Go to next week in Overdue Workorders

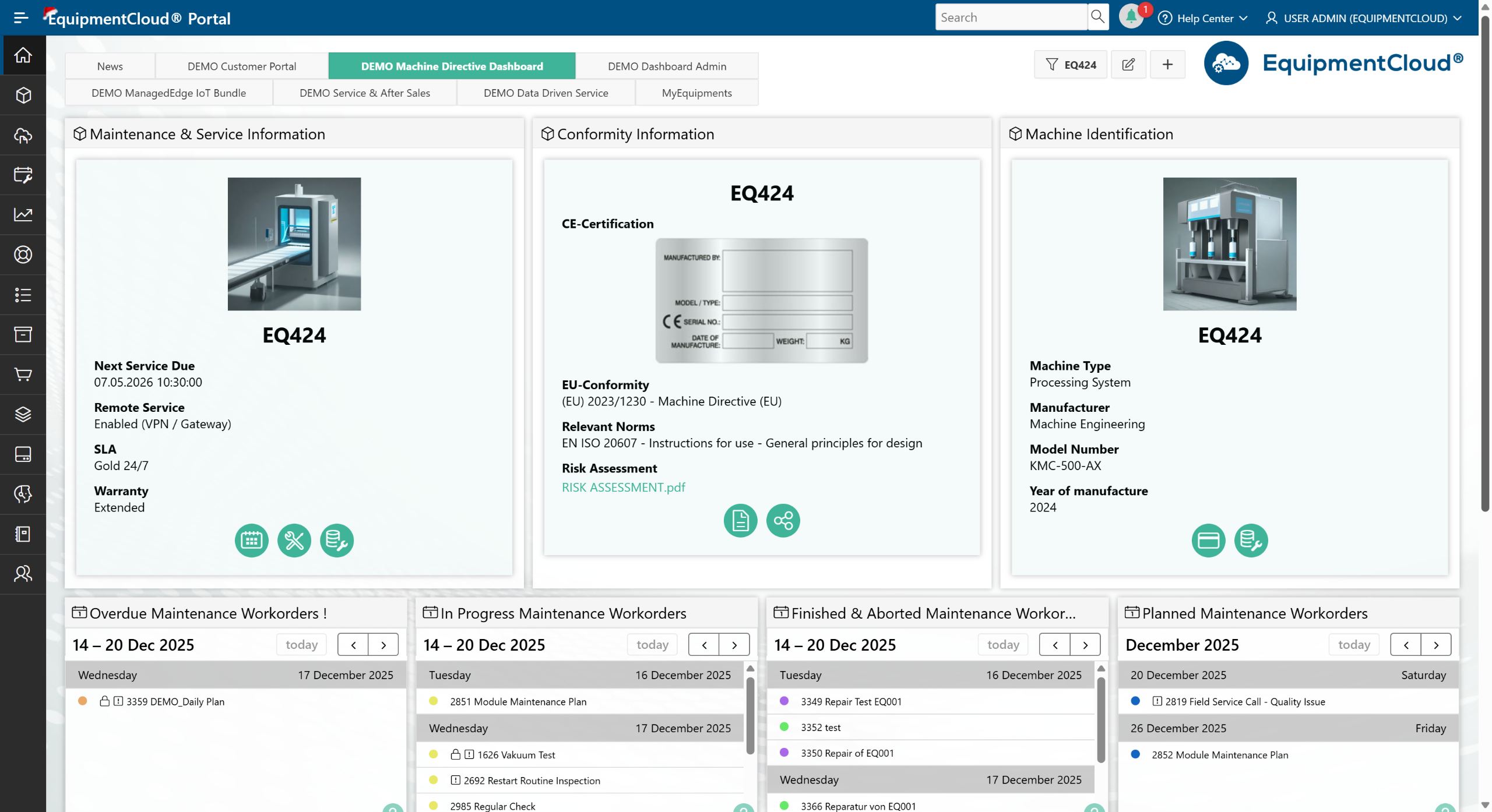(383, 645)
